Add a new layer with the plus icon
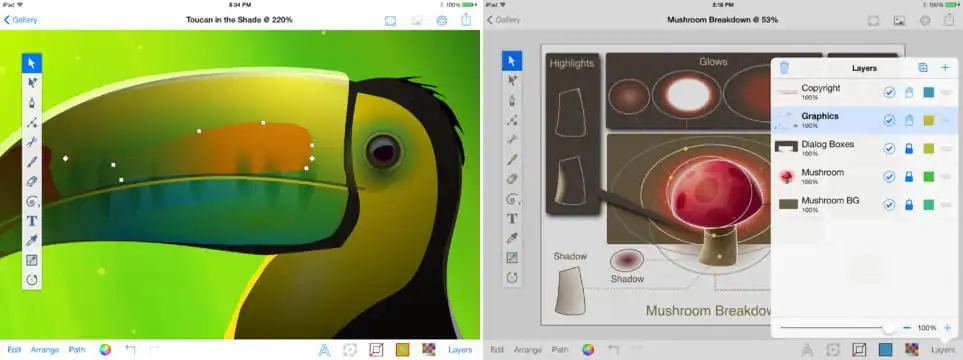 [946, 68]
